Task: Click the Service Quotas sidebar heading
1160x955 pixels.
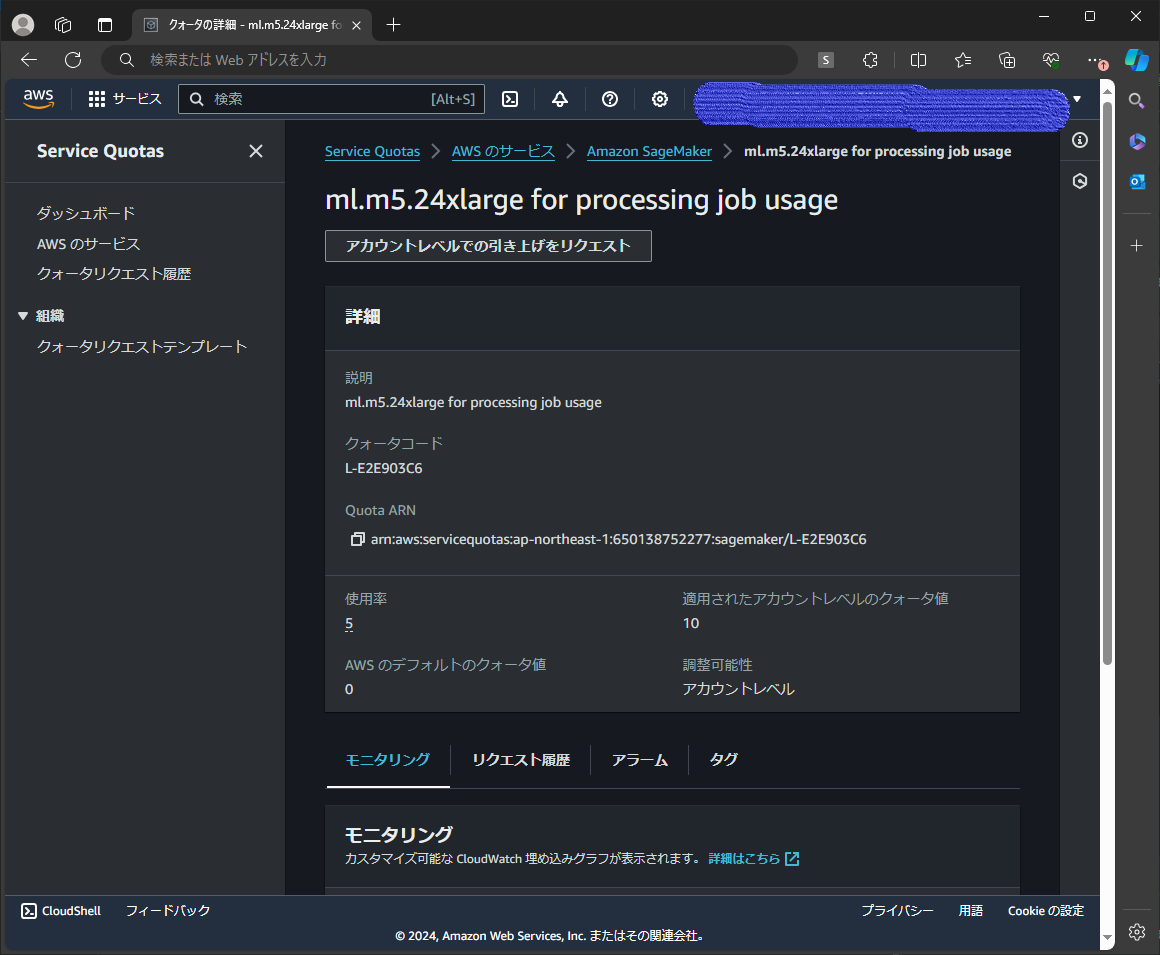Action: click(101, 151)
